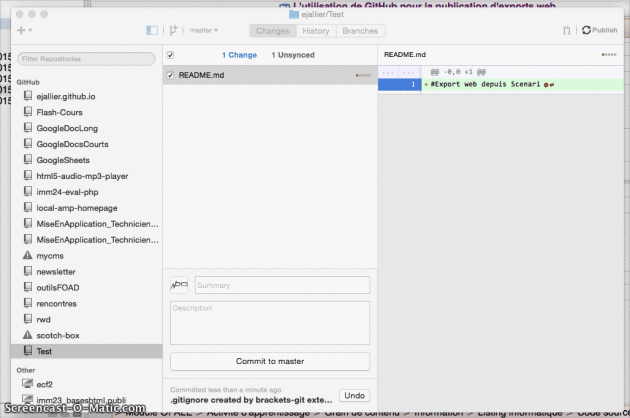This screenshot has width=630, height=418.
Task: Switch to the Branches tab
Action: pos(360,31)
